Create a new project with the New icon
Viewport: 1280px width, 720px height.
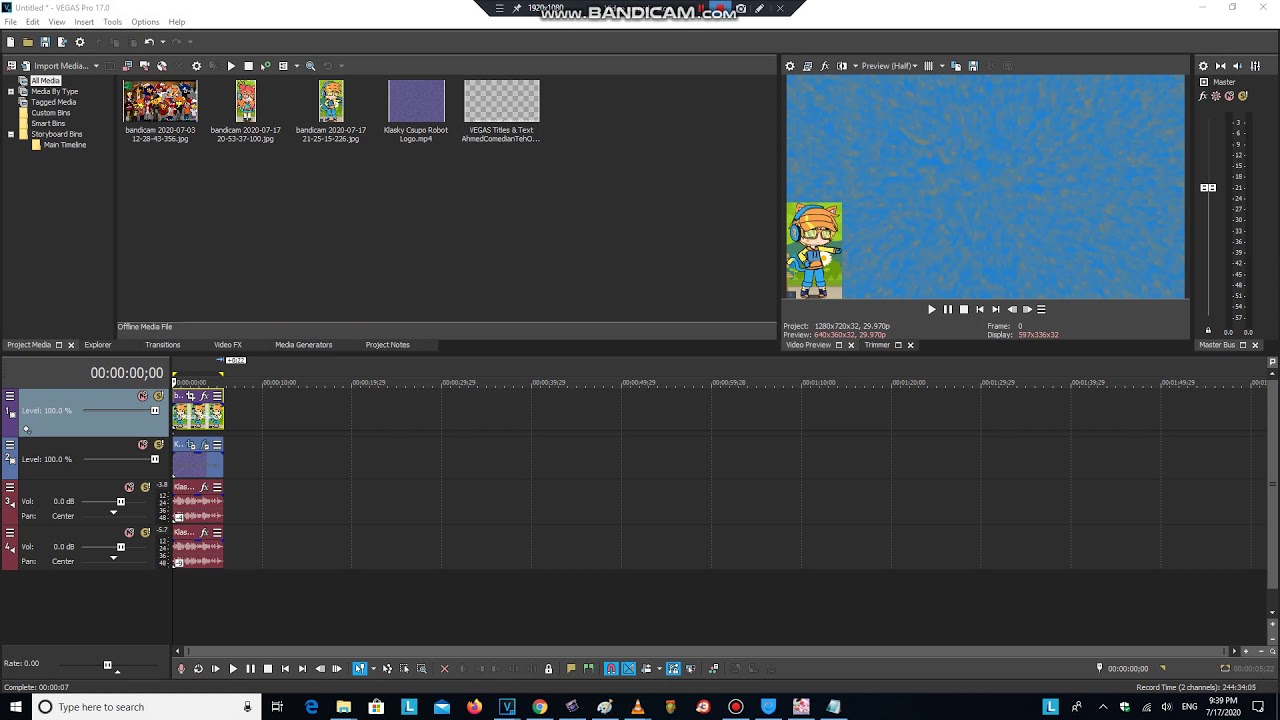(11, 42)
